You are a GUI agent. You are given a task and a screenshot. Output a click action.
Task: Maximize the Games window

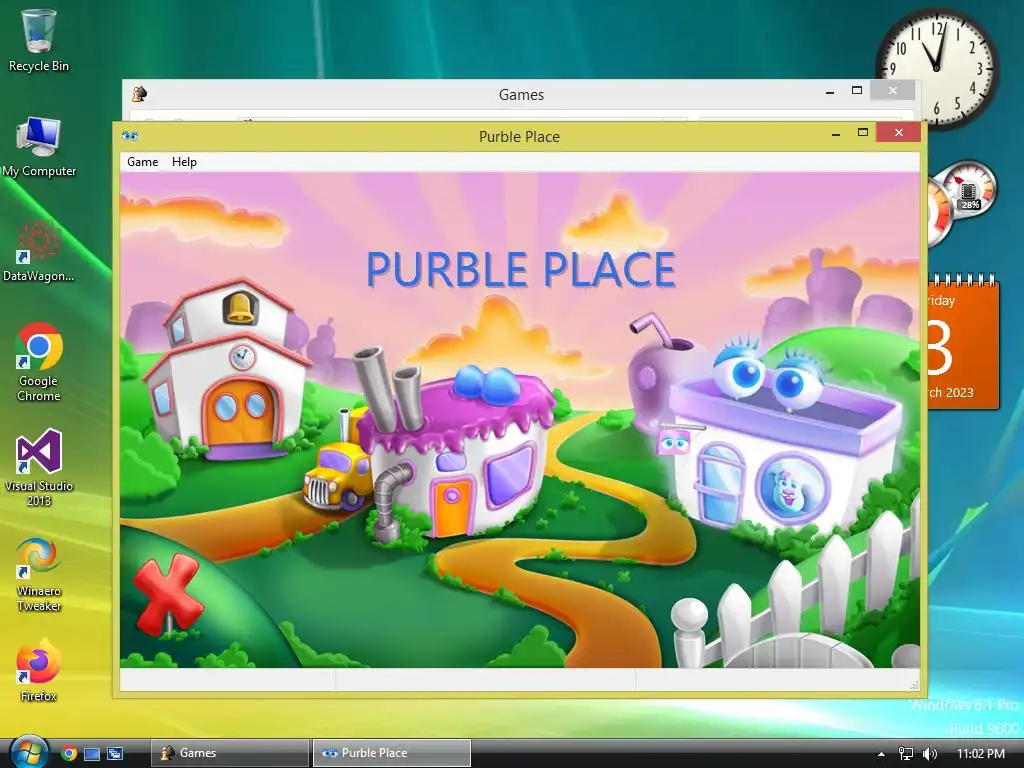coord(857,91)
